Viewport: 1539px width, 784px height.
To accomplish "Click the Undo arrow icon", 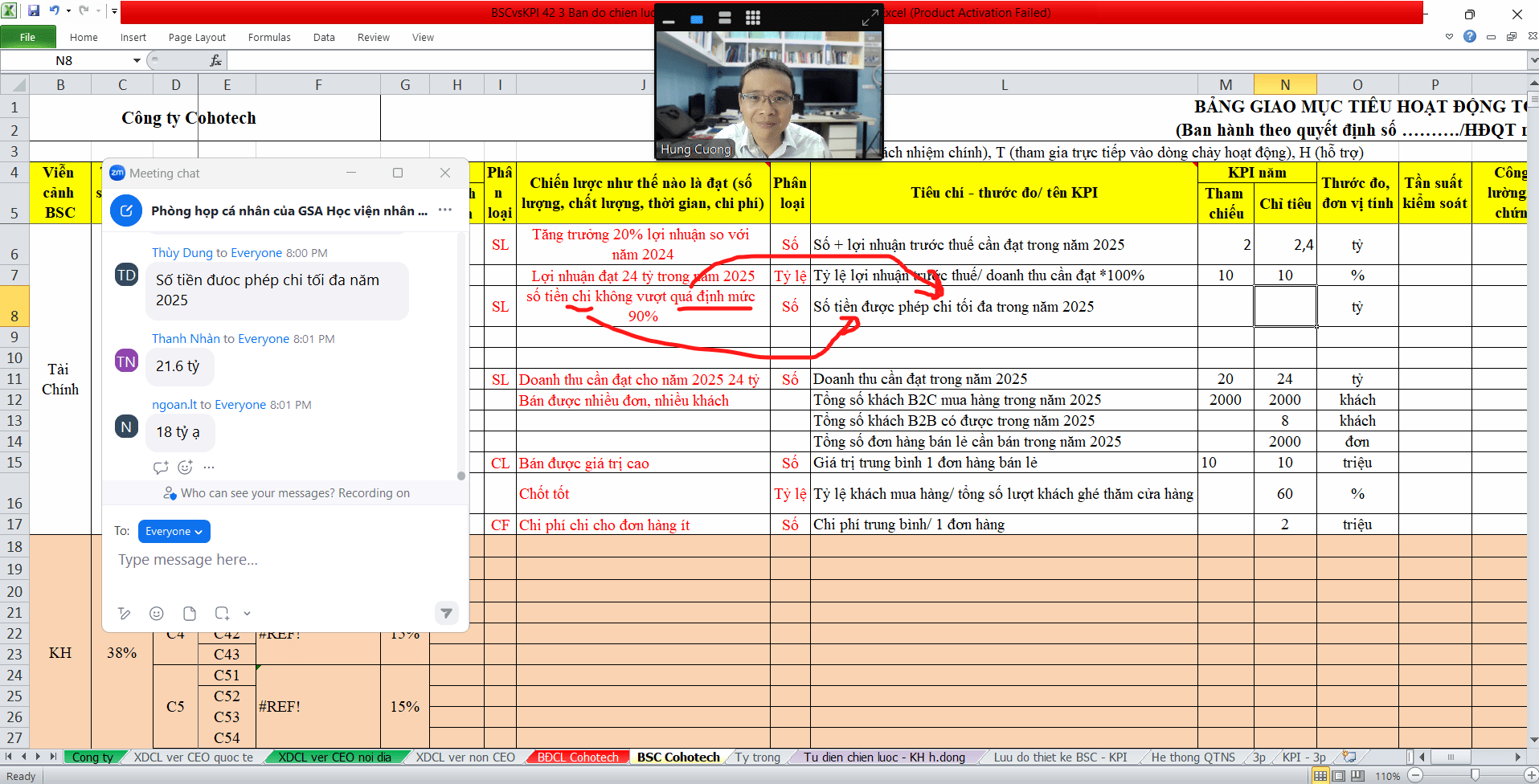I will tap(54, 11).
